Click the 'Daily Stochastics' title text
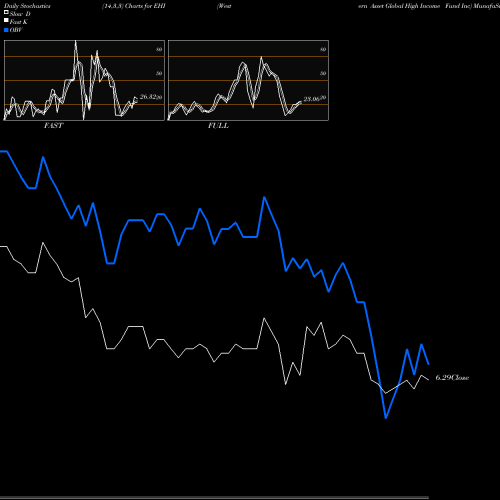This screenshot has width=500, height=500. [27, 6]
